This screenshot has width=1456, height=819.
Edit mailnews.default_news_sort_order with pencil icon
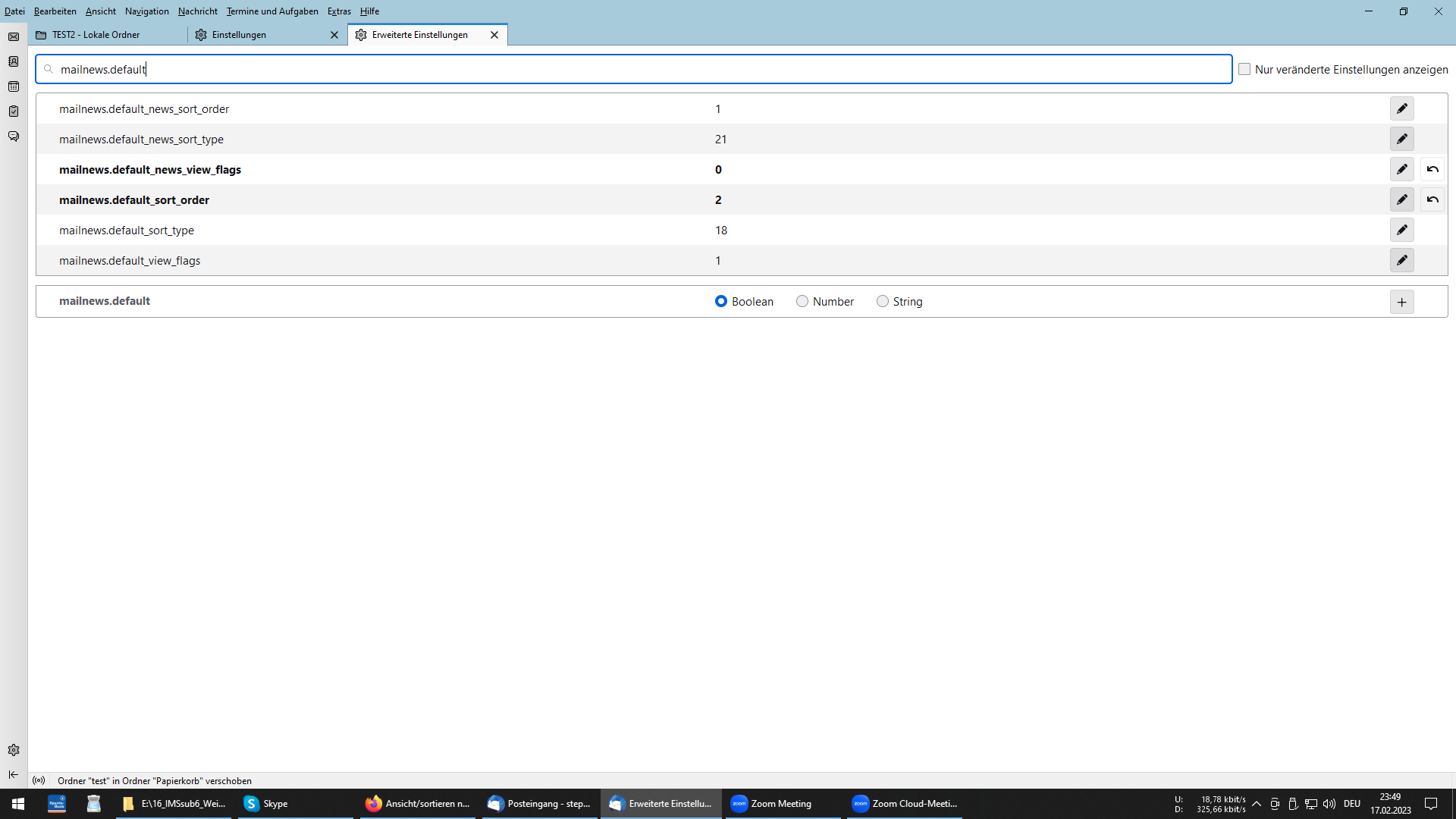(x=1401, y=108)
